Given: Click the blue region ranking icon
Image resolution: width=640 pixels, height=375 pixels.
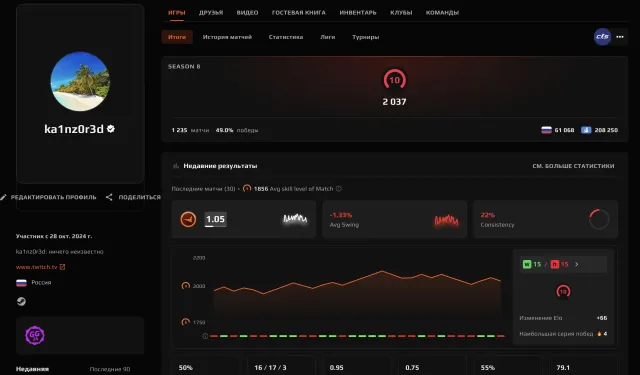Looking at the screenshot, I should click(586, 130).
